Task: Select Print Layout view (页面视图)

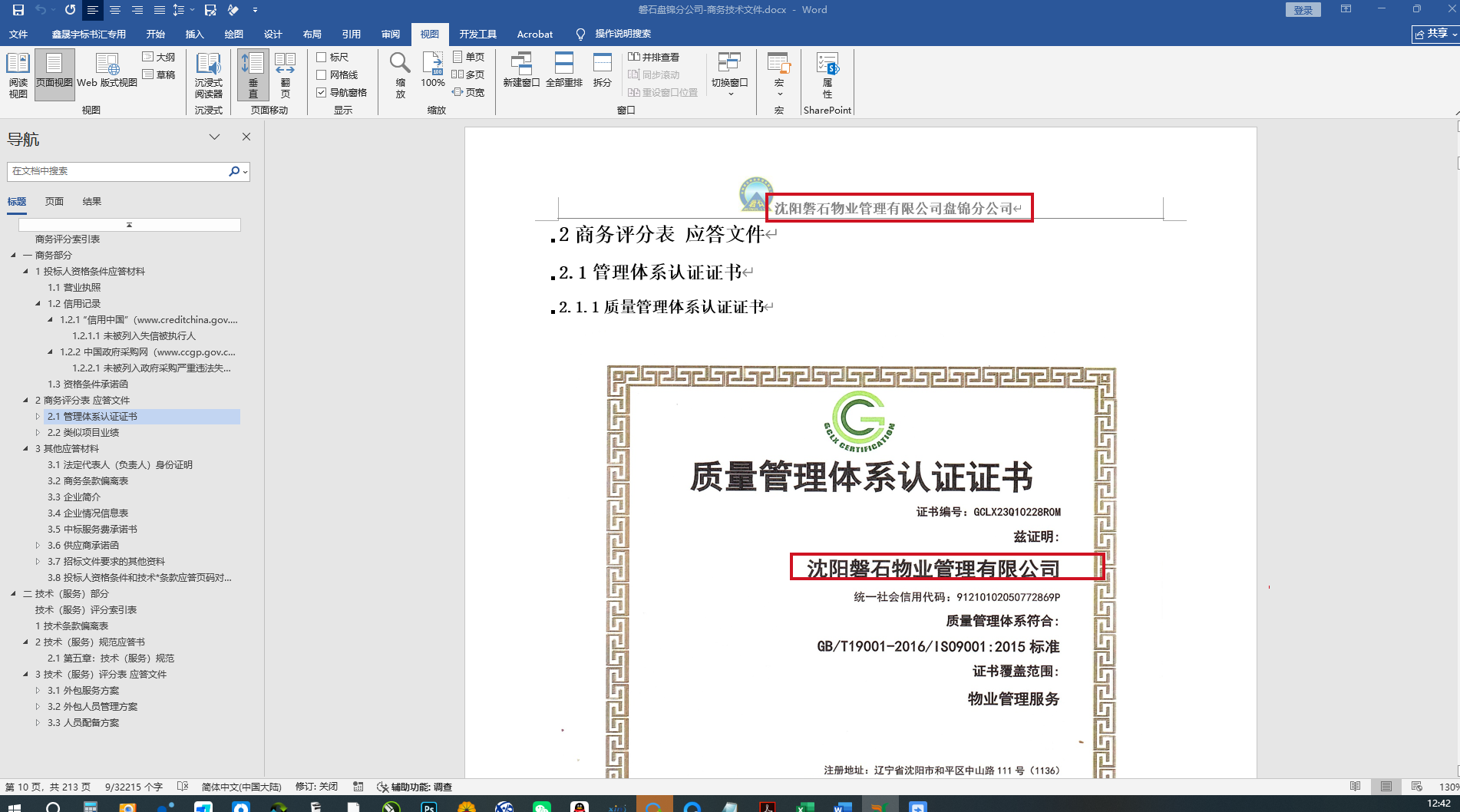Action: point(54,74)
